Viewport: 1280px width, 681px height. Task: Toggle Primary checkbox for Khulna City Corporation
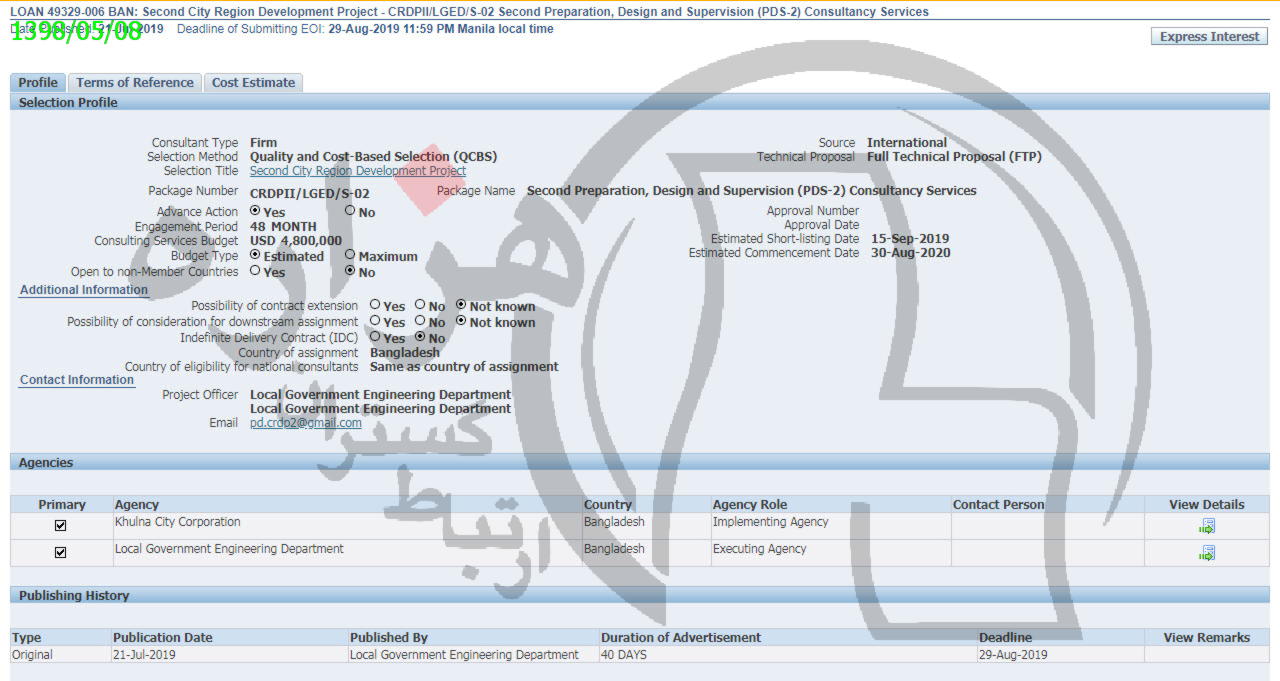[61, 526]
